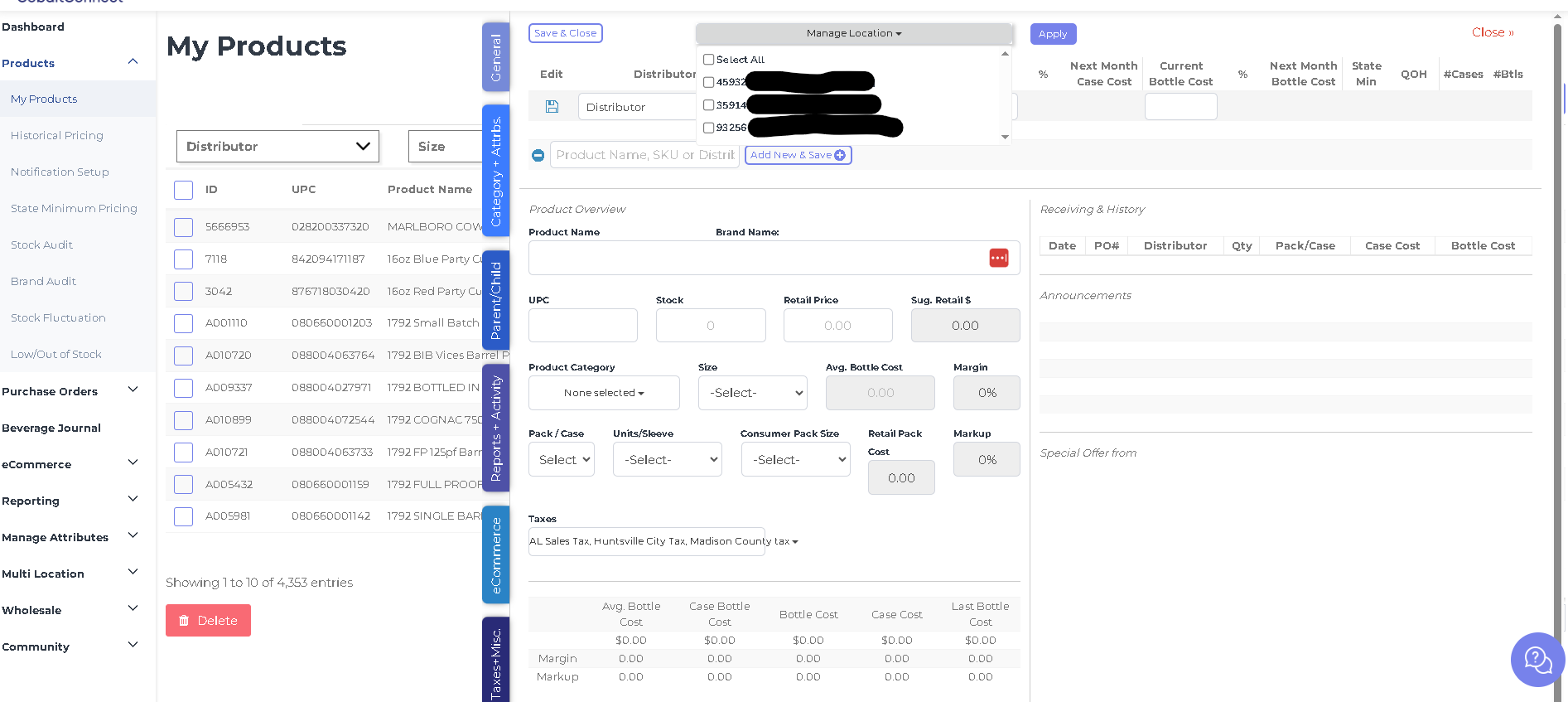
Task: Click the Apply button
Action: pos(1053,34)
